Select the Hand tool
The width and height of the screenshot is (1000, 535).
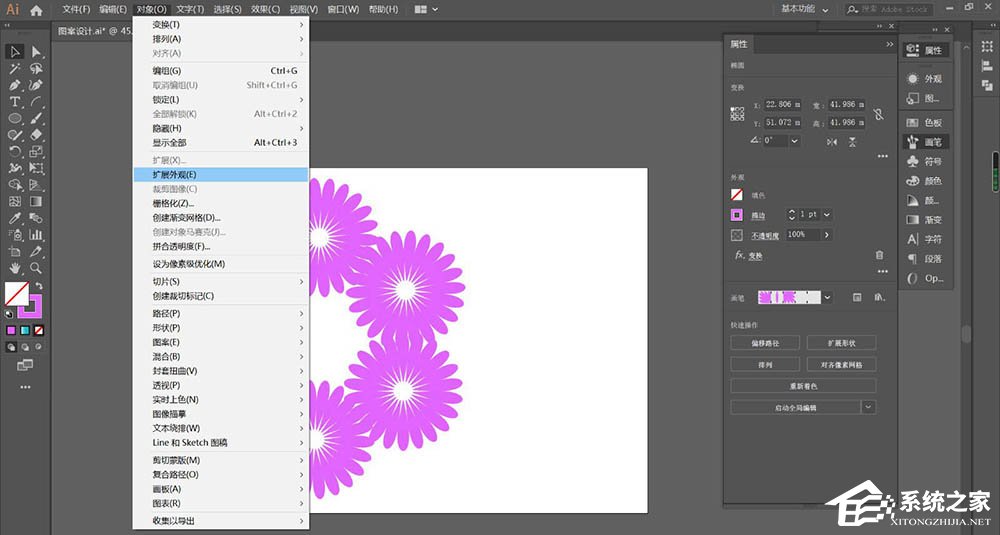[16, 268]
